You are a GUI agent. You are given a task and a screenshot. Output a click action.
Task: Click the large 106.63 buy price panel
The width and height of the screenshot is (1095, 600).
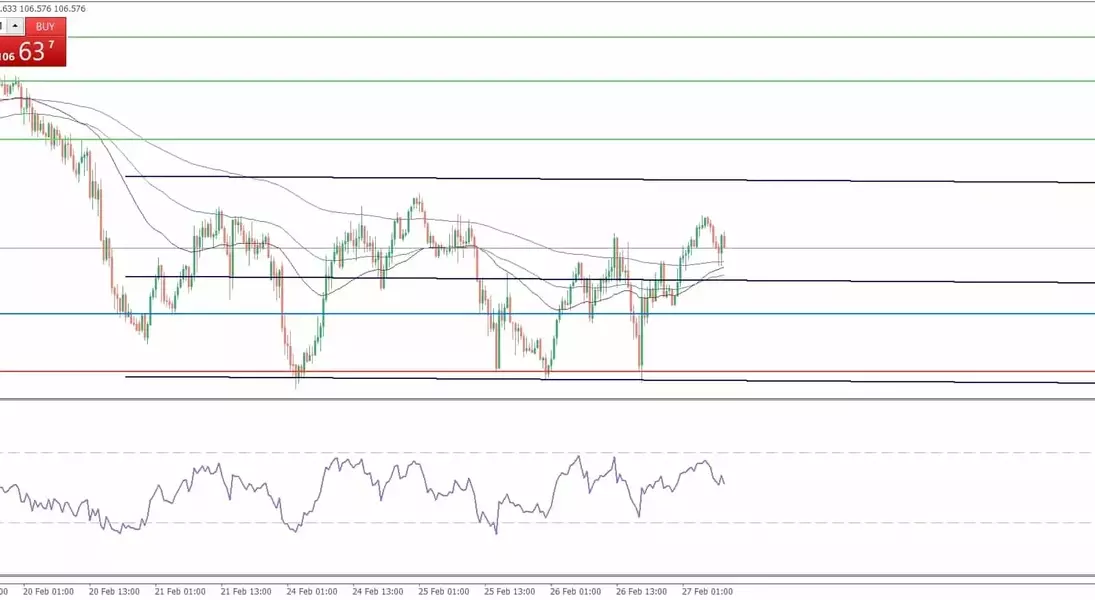coord(33,53)
